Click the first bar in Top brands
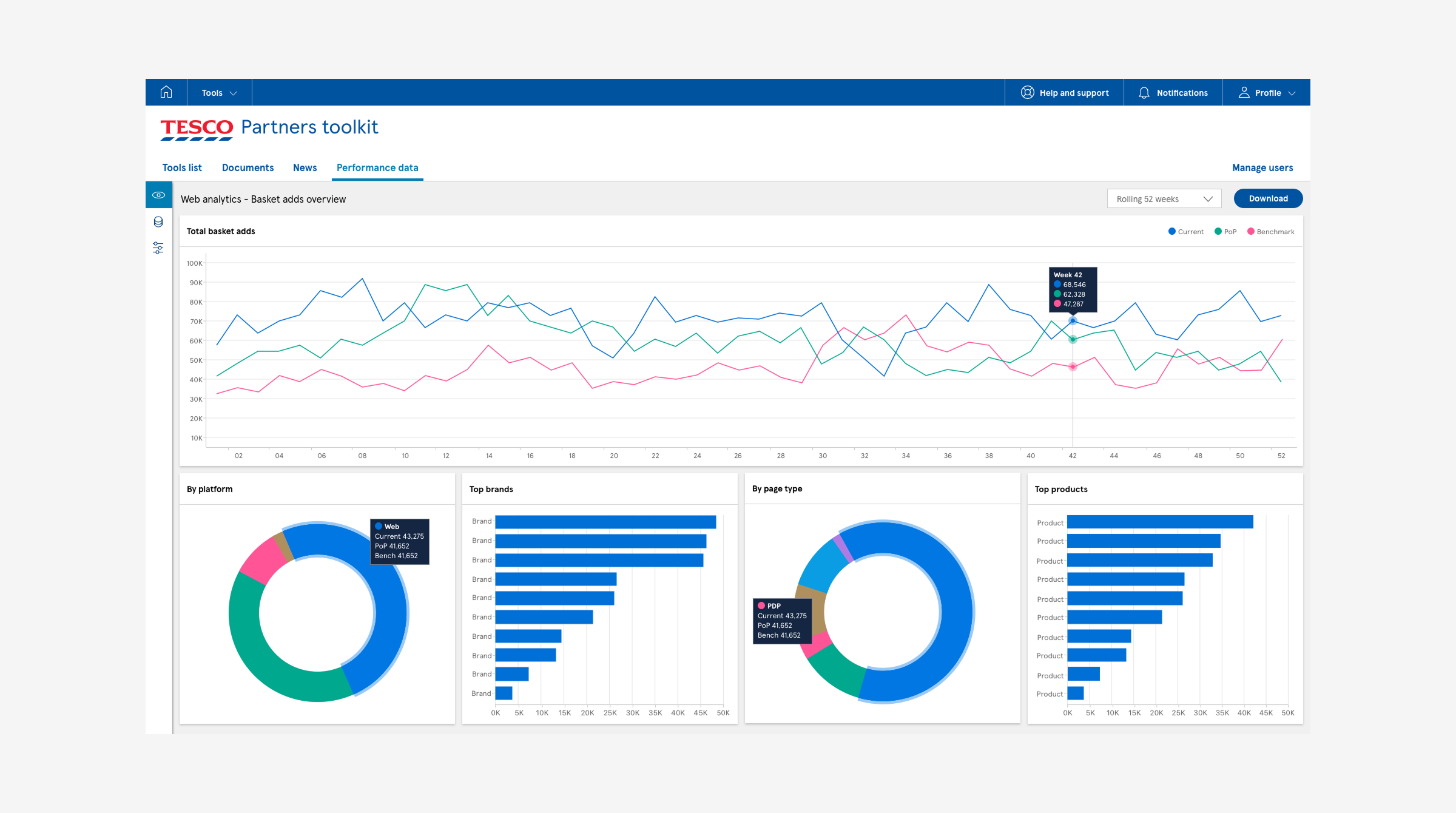 point(605,522)
